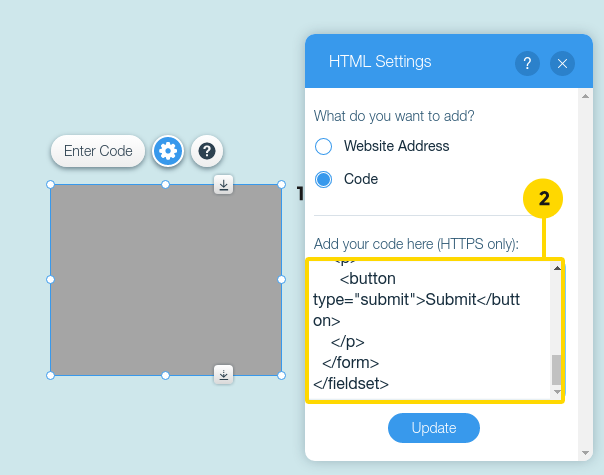Open help for the HTML element toolbar
This screenshot has width=604, height=475.
pos(207,151)
